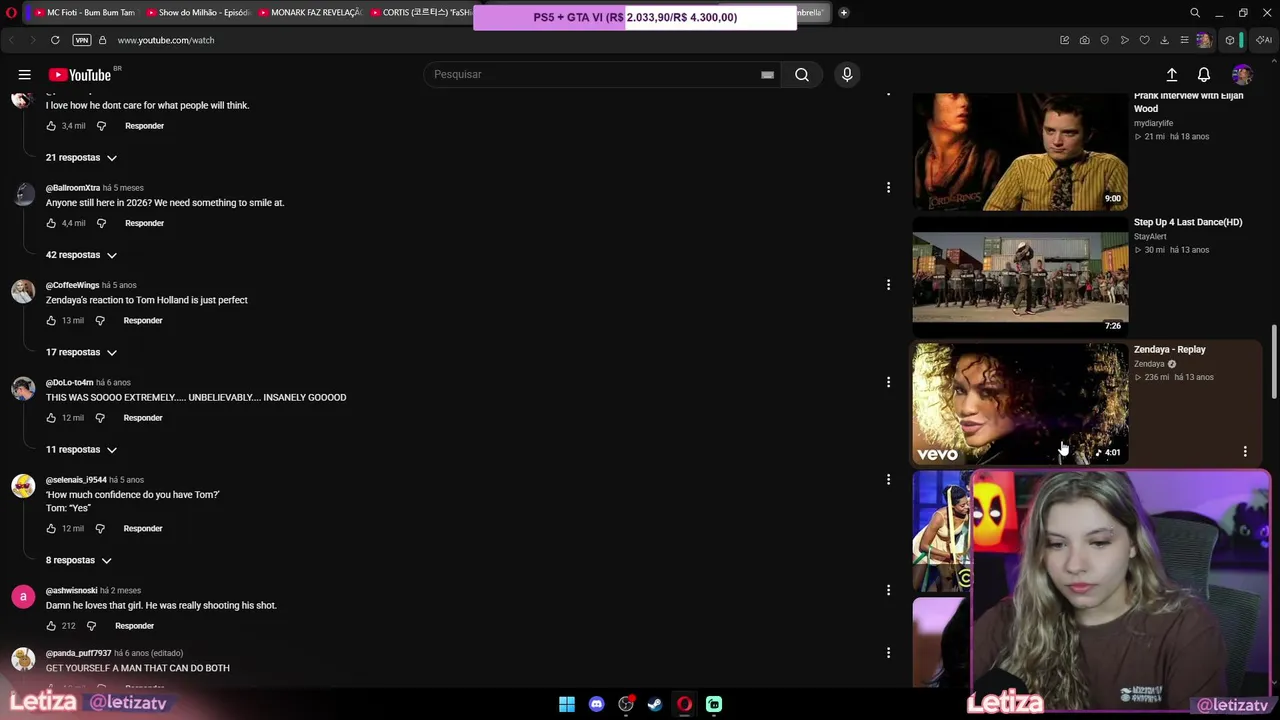Open the YouTube create upload icon
This screenshot has width=1280, height=720.
(x=1172, y=75)
